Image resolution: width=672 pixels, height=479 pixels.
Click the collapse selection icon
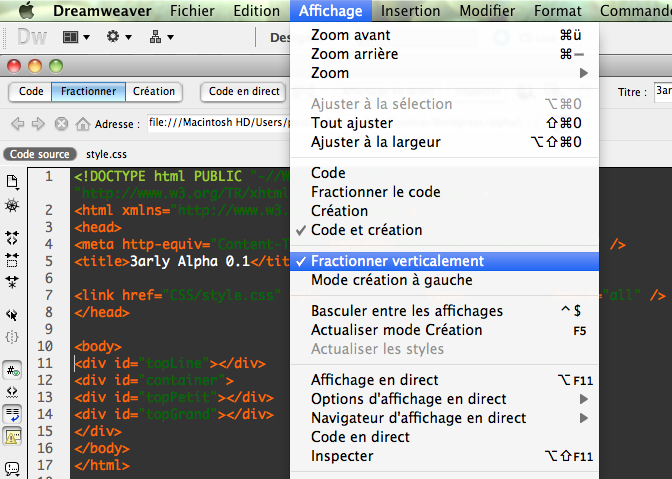(12, 260)
